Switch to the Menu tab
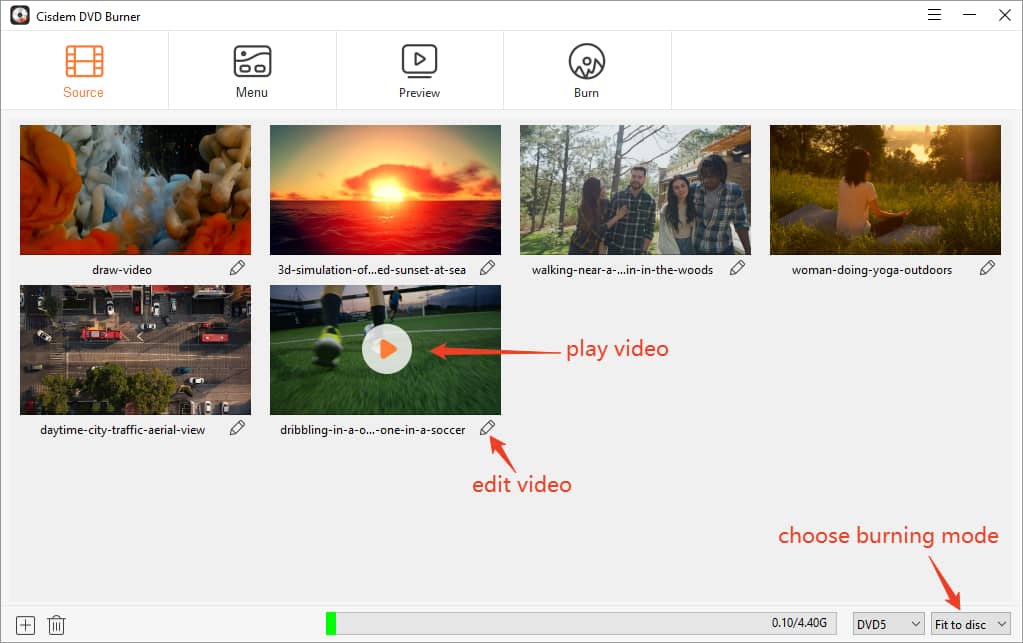The image size is (1023, 643). click(252, 71)
